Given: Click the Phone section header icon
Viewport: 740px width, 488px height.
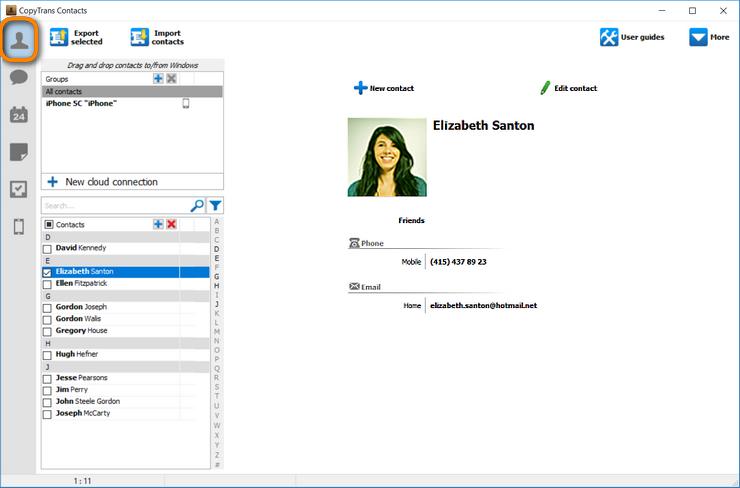Looking at the screenshot, I should (354, 243).
